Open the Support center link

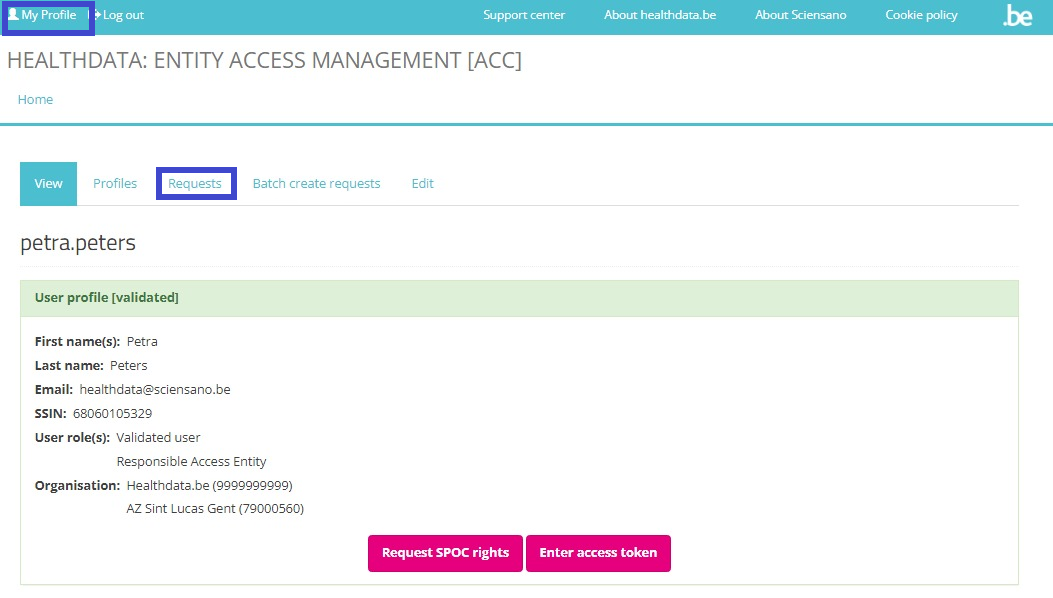pos(523,15)
